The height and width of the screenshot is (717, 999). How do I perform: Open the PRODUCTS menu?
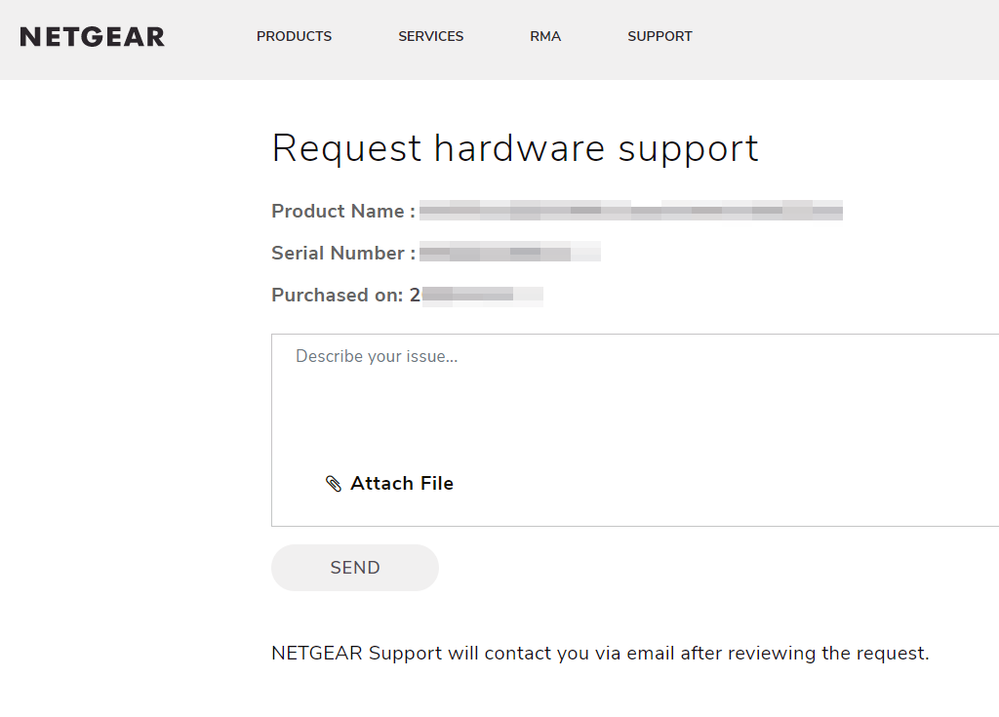[x=294, y=36]
